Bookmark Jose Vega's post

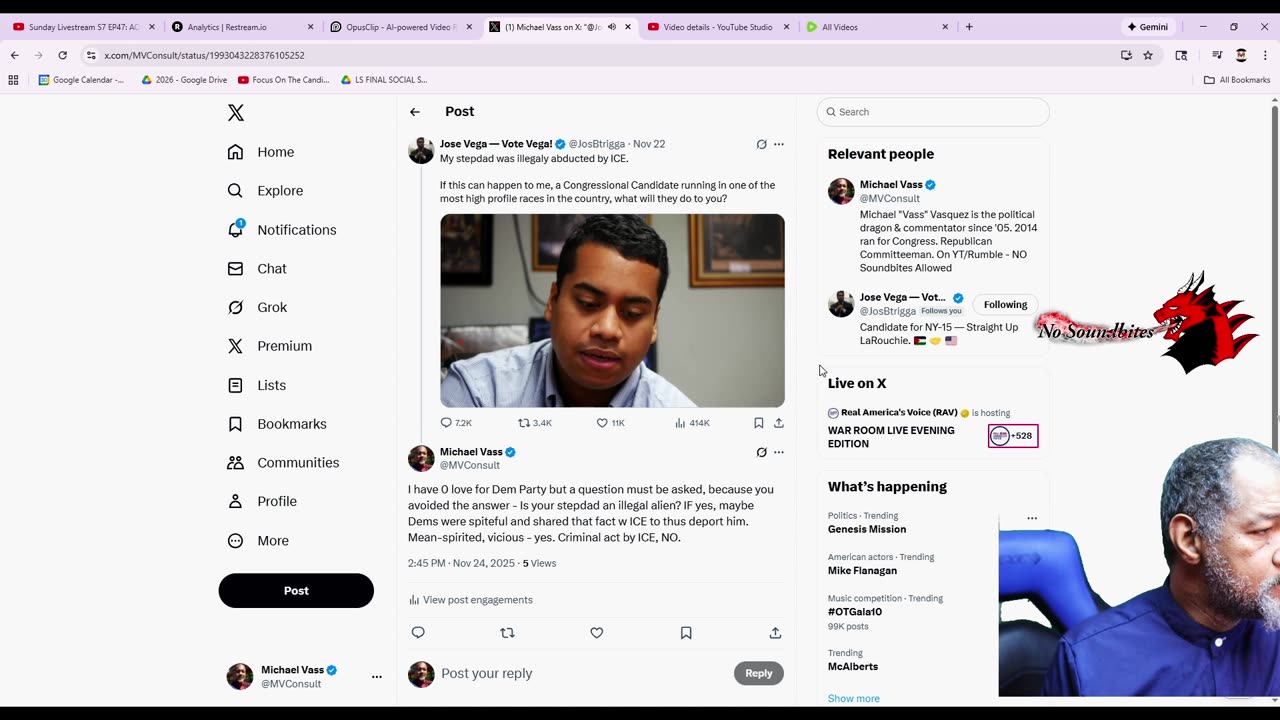pyautogui.click(x=759, y=423)
